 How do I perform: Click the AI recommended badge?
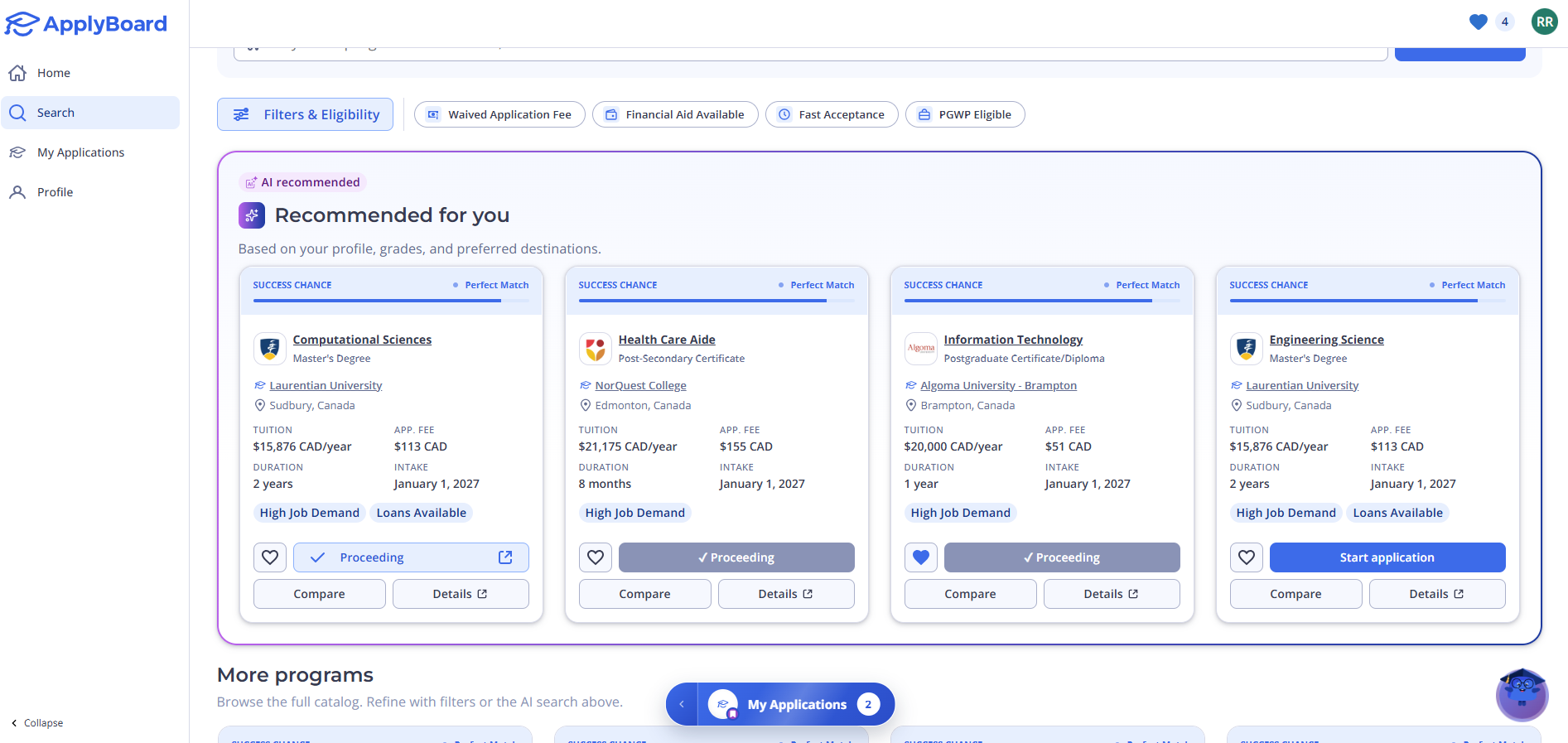302,182
